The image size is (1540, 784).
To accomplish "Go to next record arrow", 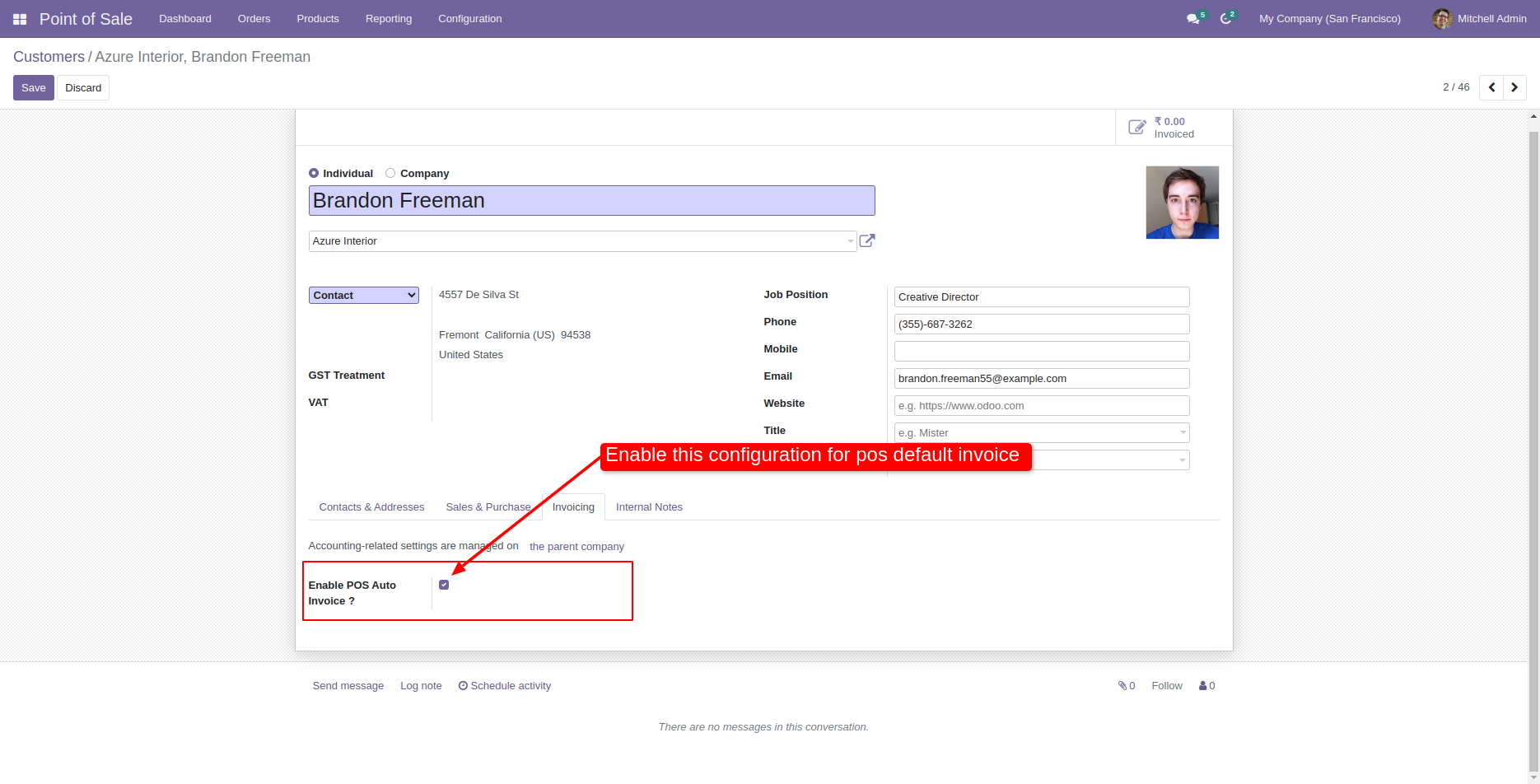I will [x=1514, y=87].
